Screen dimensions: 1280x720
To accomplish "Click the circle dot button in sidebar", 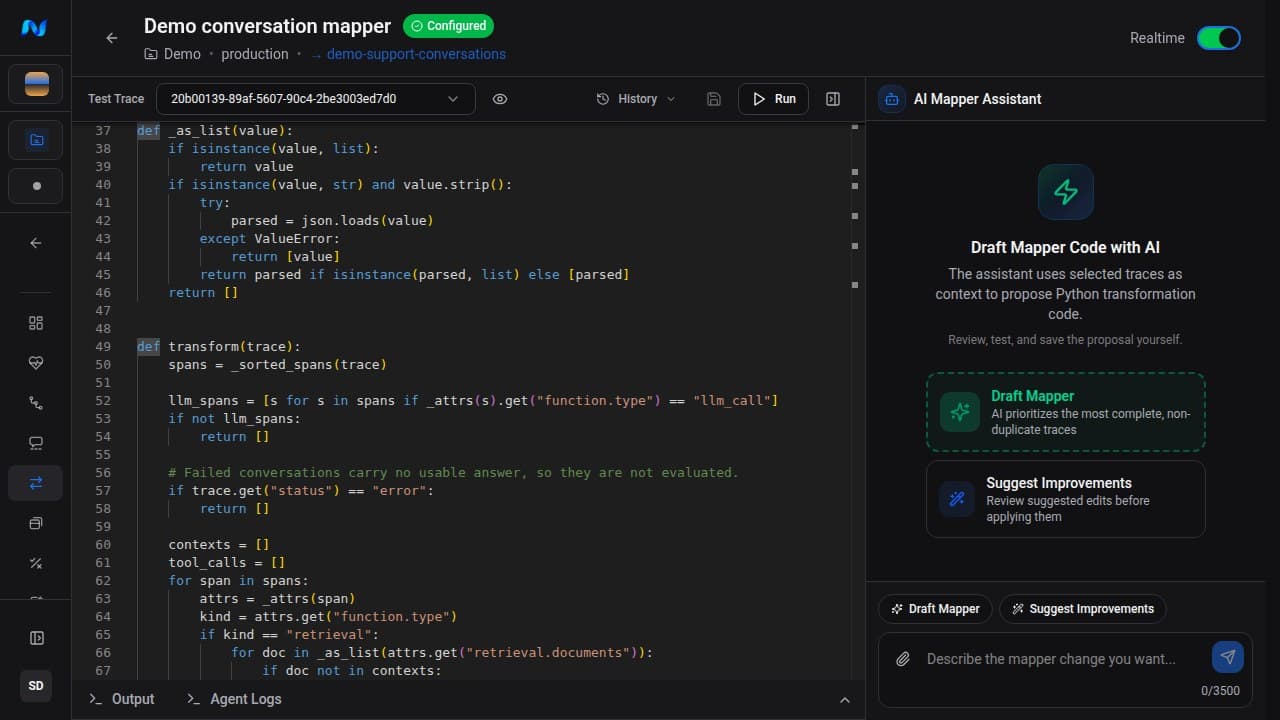I will tap(36, 186).
